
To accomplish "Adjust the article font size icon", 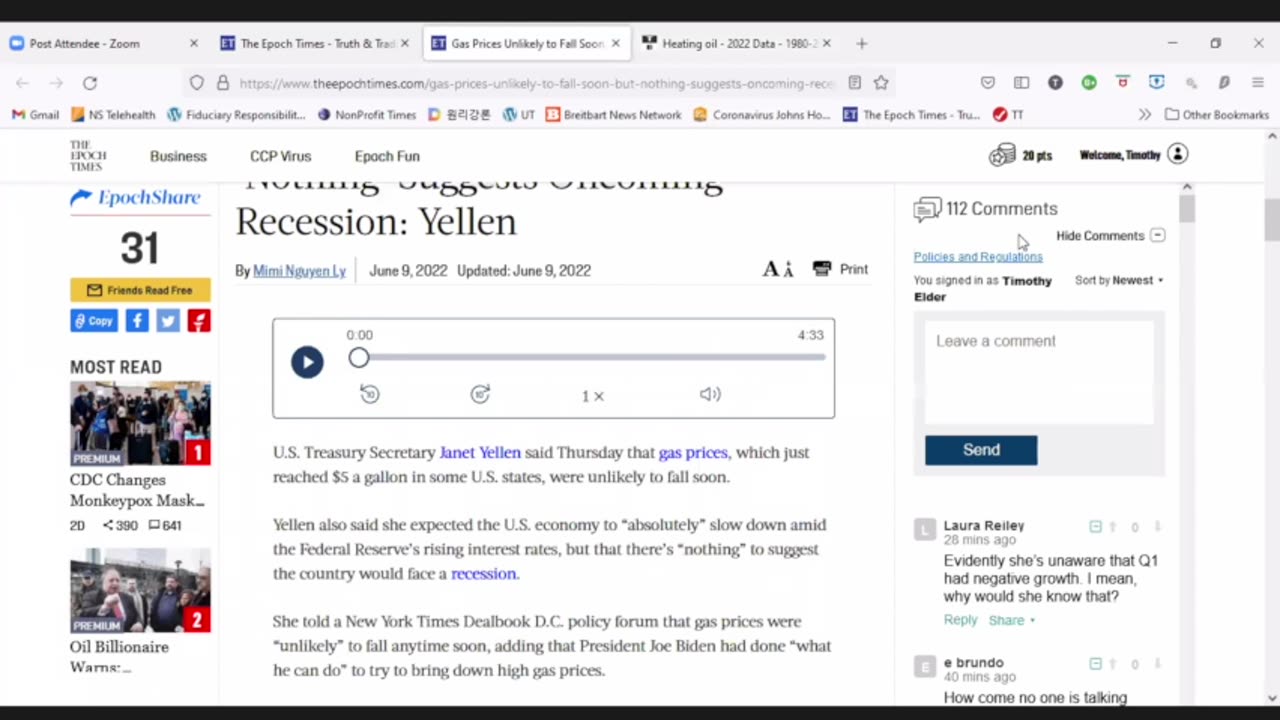I will pyautogui.click(x=778, y=269).
